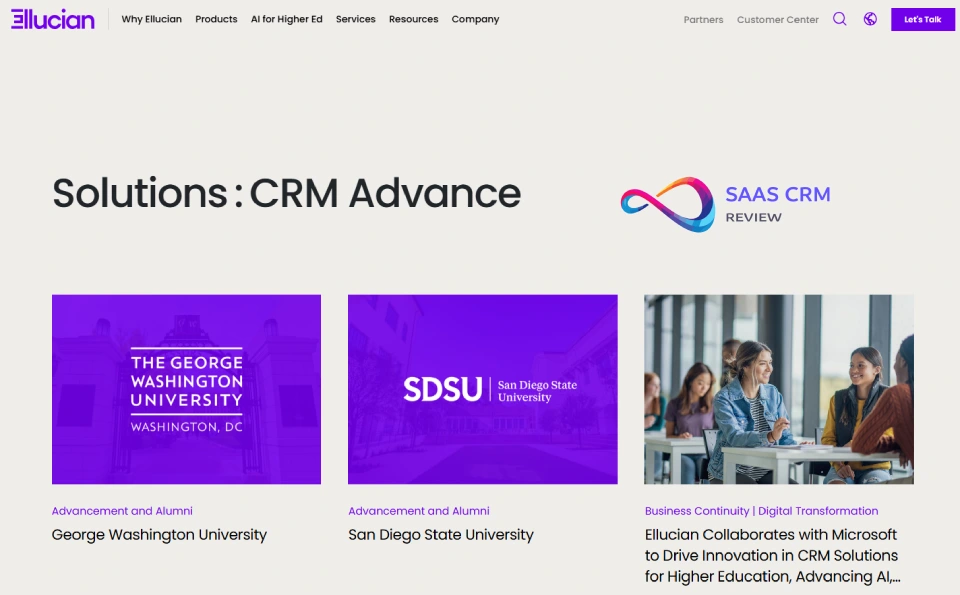The image size is (960, 595).
Task: Click the SaaS CRM Review infinity logo
Action: pyautogui.click(x=667, y=204)
